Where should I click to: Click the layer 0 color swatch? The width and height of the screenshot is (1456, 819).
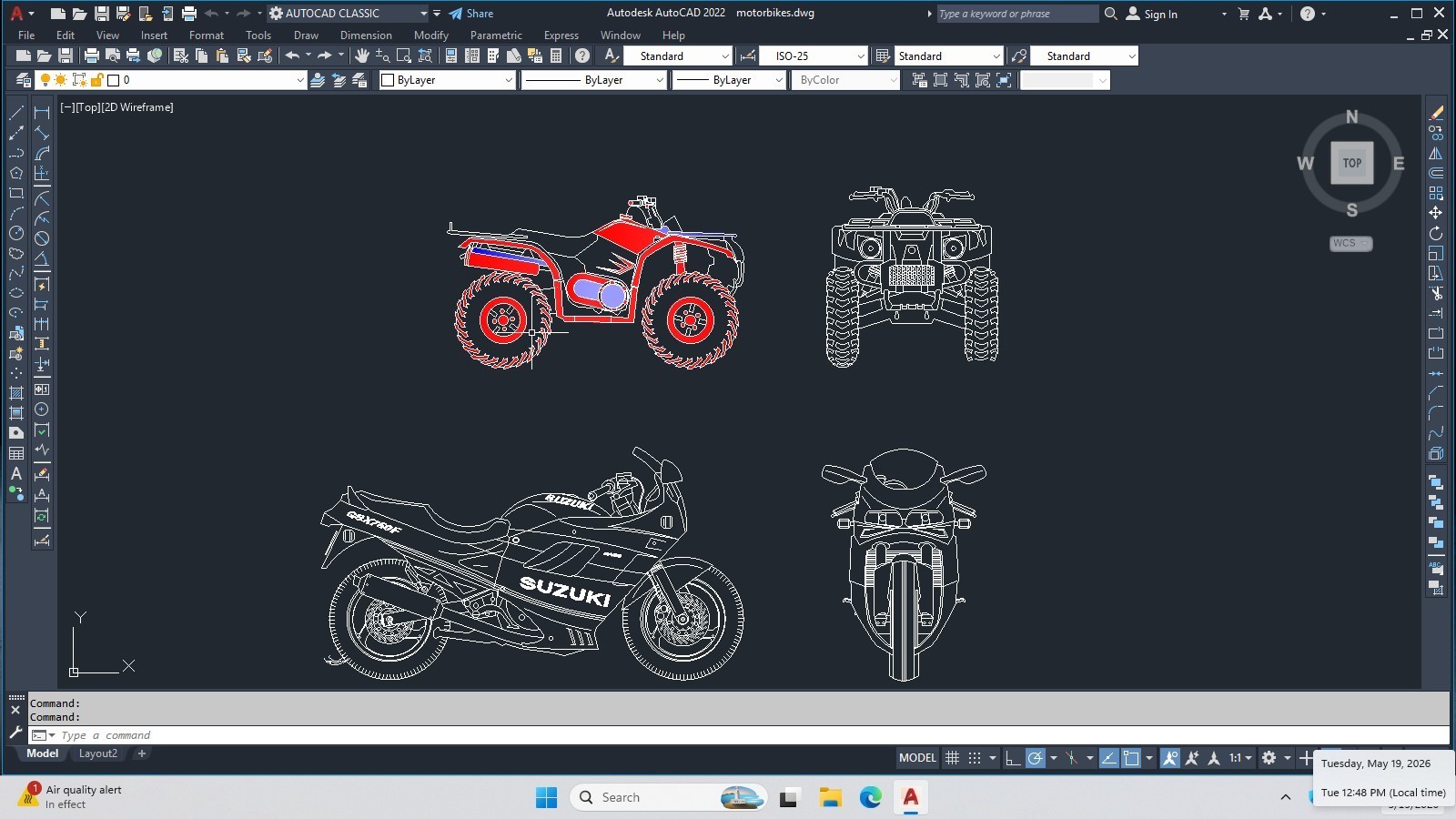(114, 80)
